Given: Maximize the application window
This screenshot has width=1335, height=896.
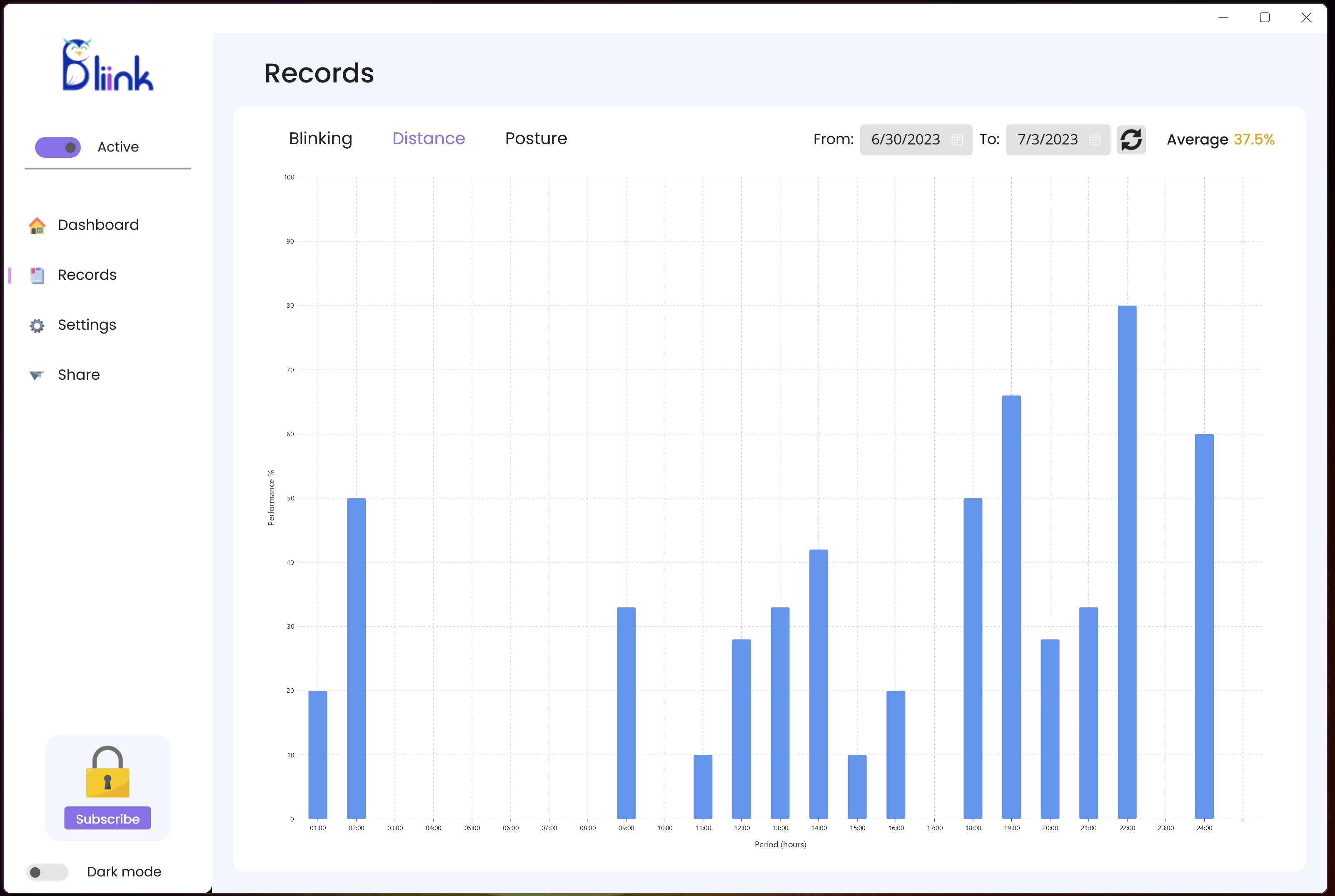Looking at the screenshot, I should pyautogui.click(x=1264, y=18).
